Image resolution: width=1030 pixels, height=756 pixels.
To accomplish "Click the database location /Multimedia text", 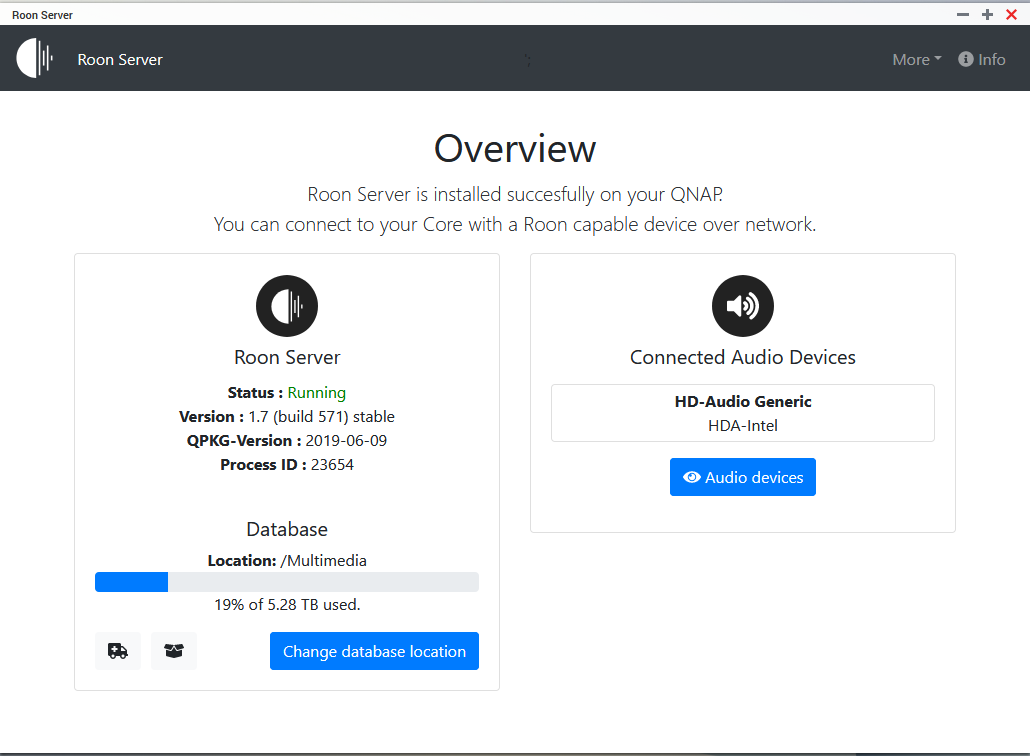I will pyautogui.click(x=323, y=560).
